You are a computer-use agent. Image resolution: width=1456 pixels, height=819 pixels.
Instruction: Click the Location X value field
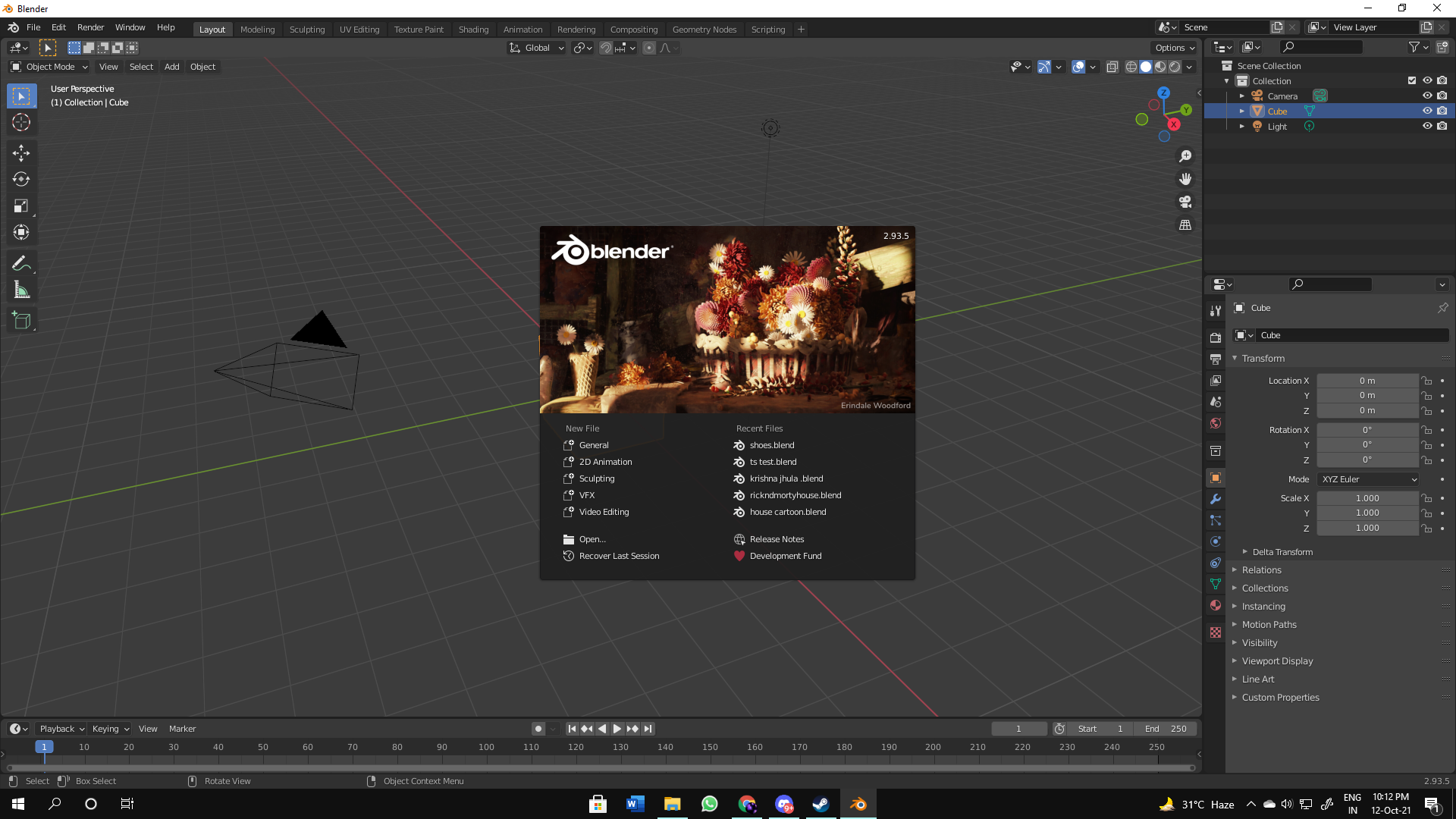(1367, 381)
